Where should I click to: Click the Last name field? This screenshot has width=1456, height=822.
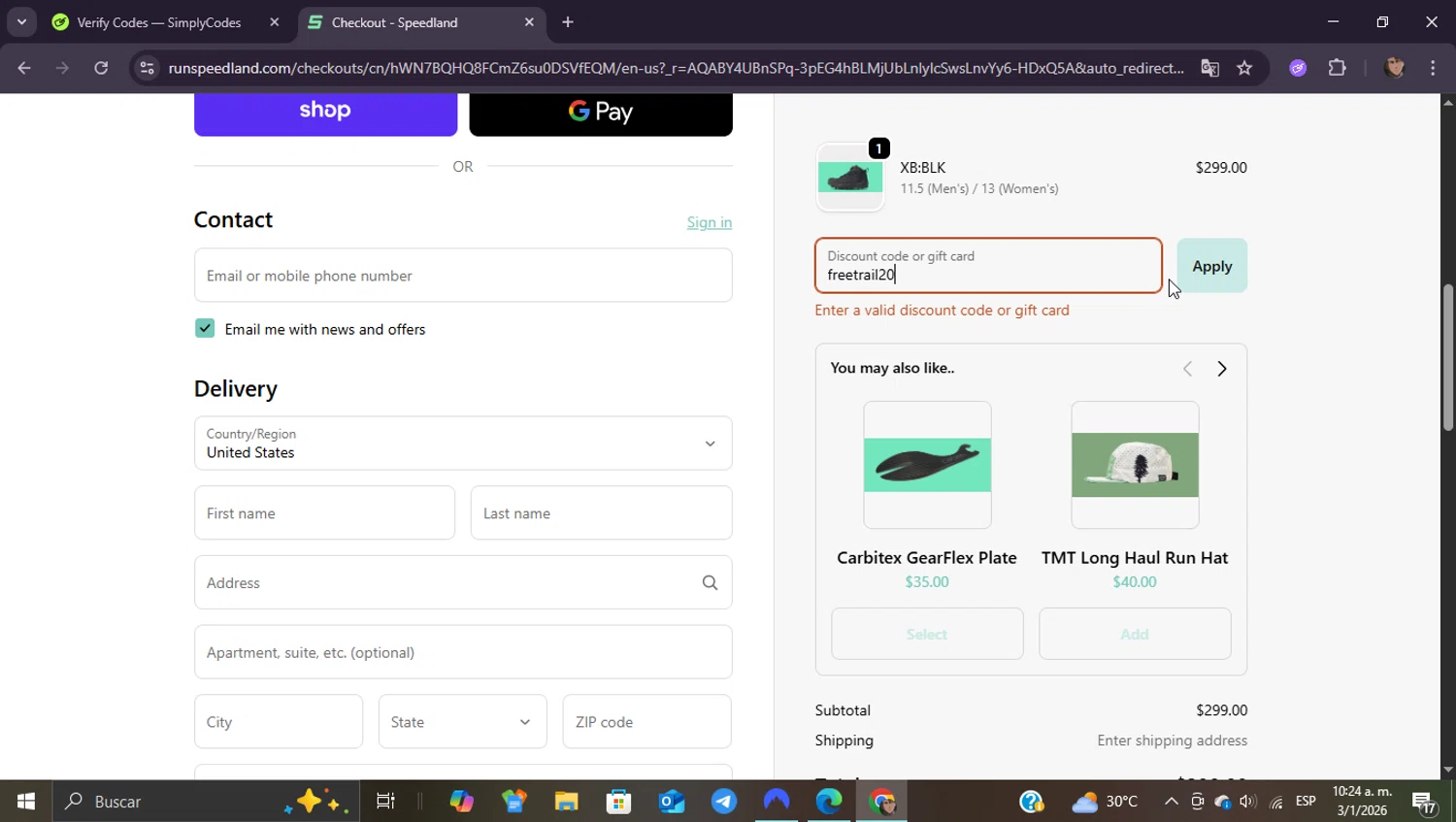601,513
